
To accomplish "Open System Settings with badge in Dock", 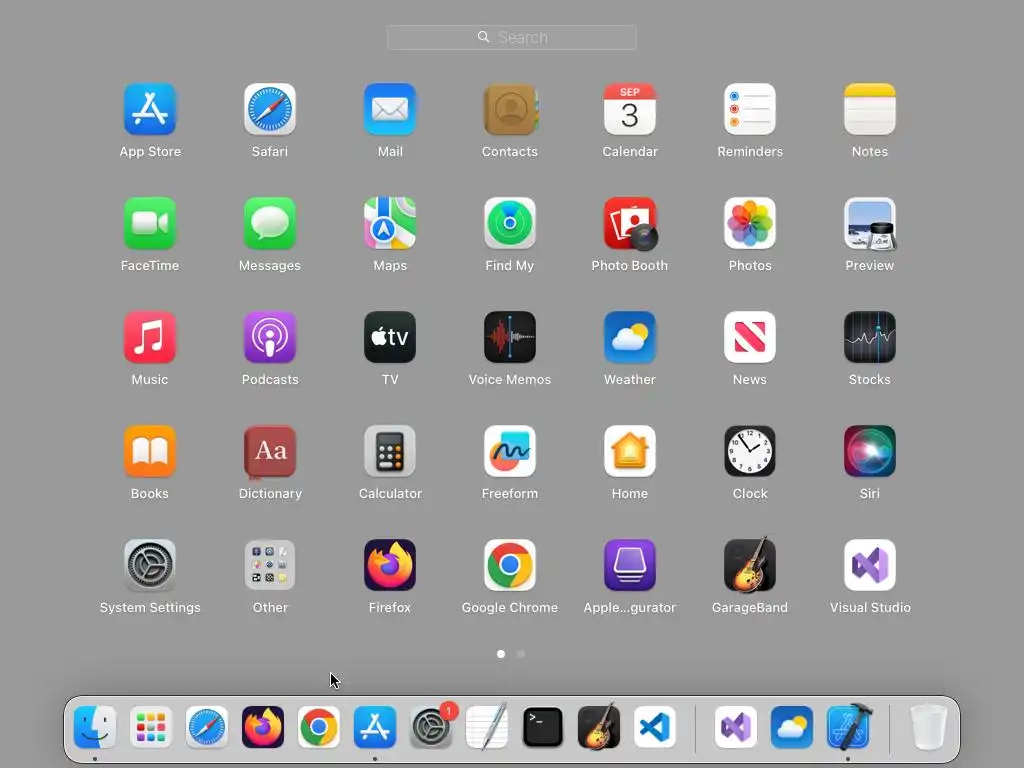I will (x=431, y=727).
